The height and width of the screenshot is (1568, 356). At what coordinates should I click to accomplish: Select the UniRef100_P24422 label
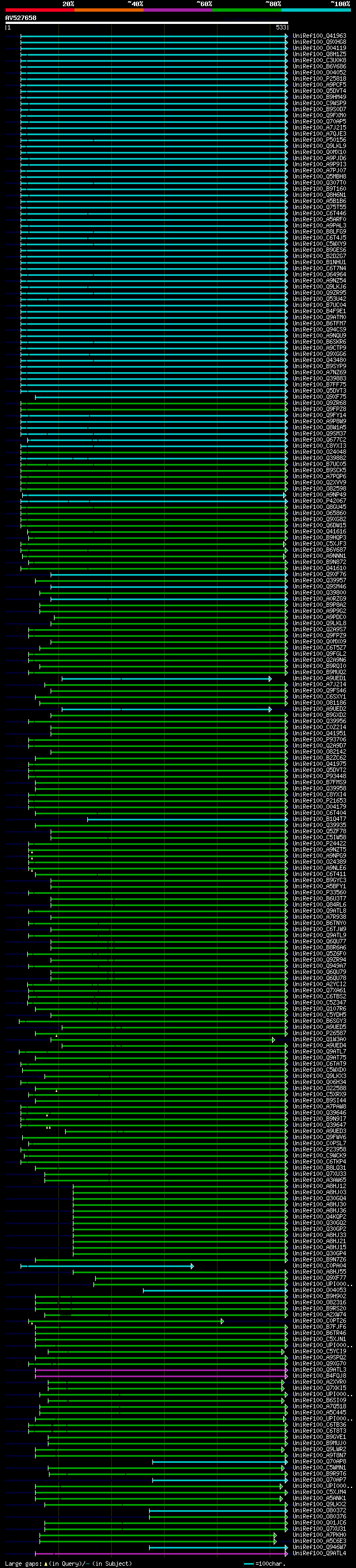[319, 844]
